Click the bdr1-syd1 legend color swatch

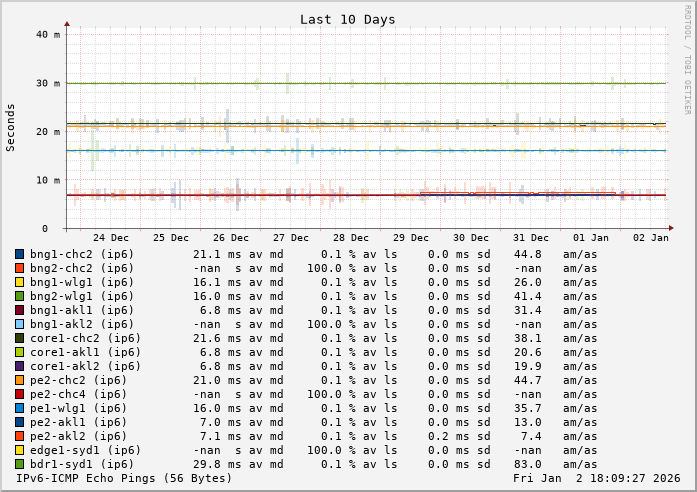pyautogui.click(x=19, y=464)
